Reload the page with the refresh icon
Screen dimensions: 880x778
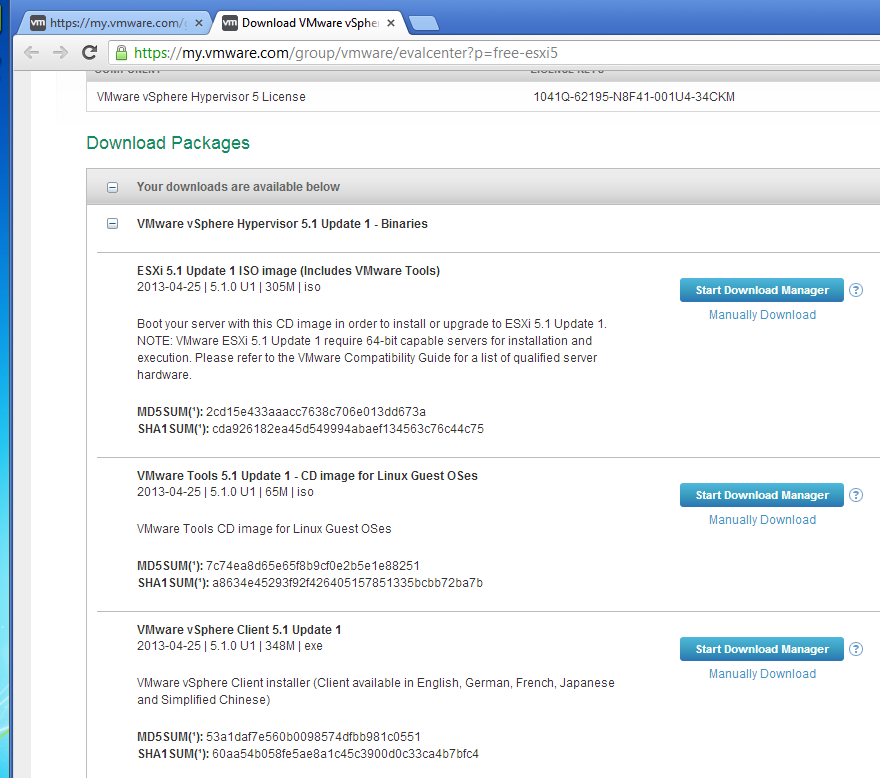coord(89,53)
